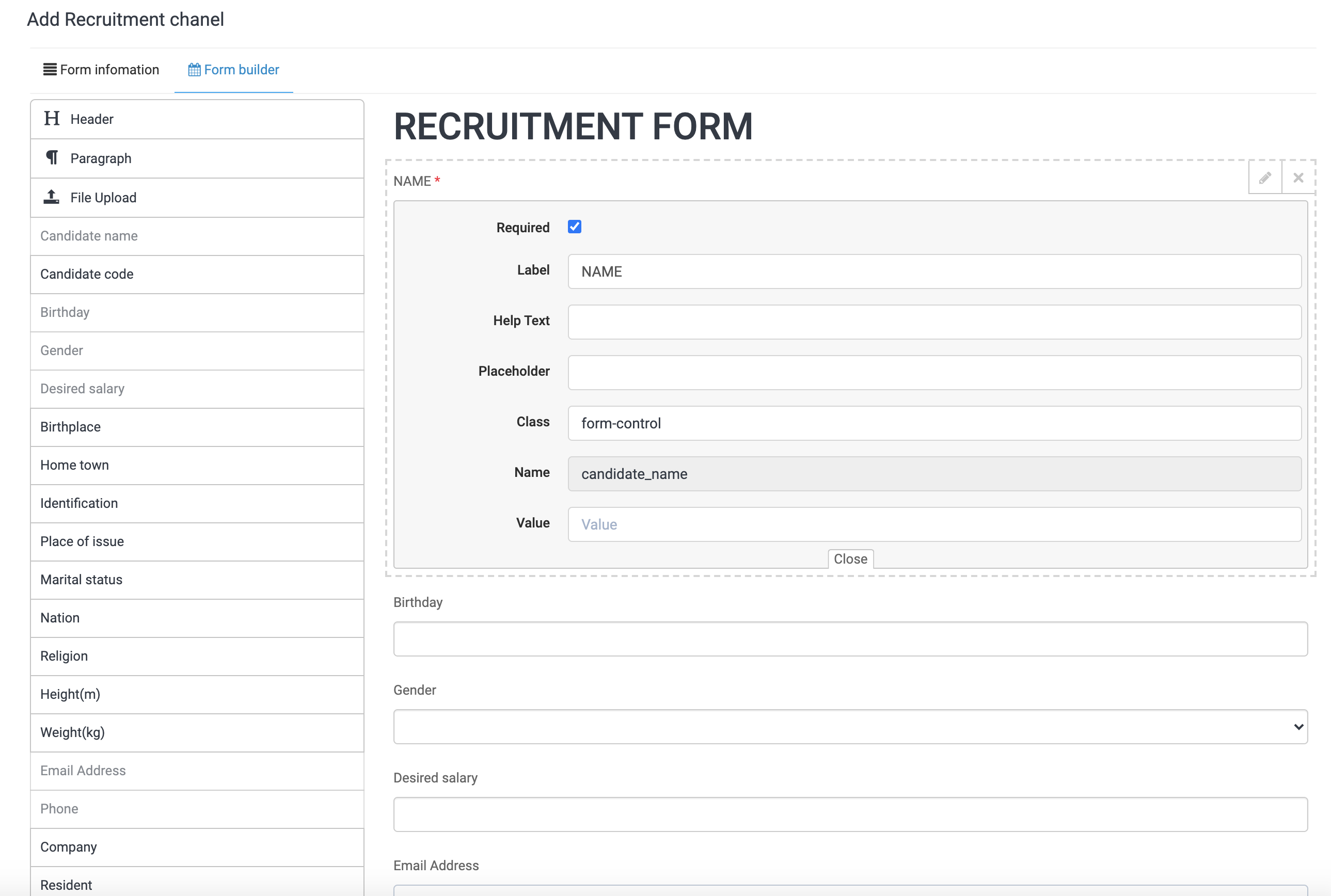Open the edit pencil icon on NAME field
This screenshot has width=1331, height=896.
pyautogui.click(x=1265, y=177)
